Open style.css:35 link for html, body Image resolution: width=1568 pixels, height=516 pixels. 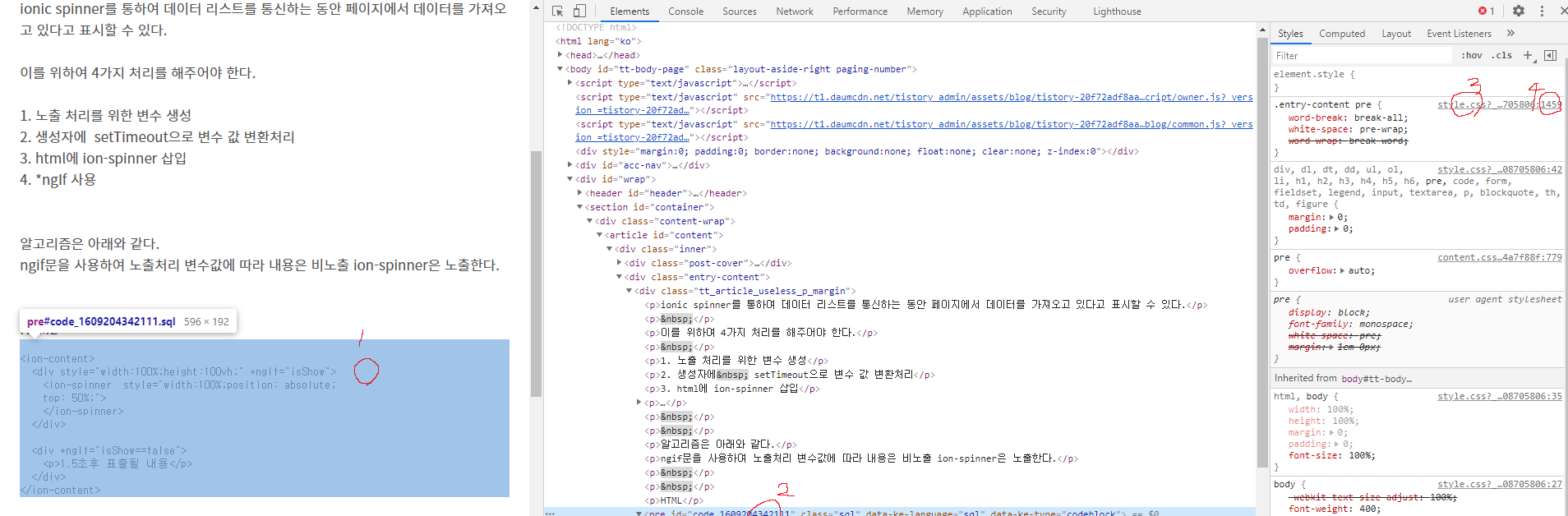coord(1500,396)
